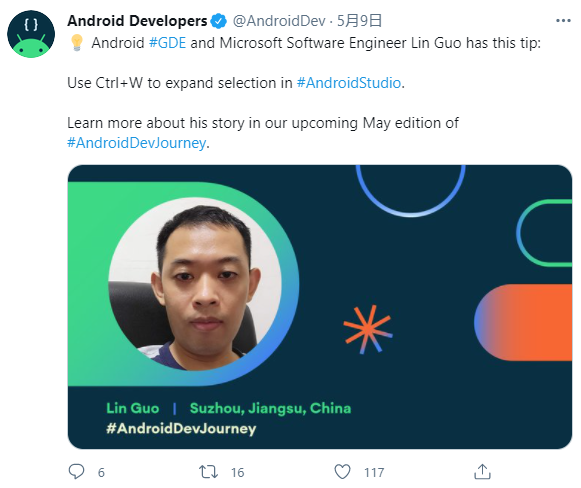Open the reply comment icon
This screenshot has width=581, height=488.
click(77, 472)
